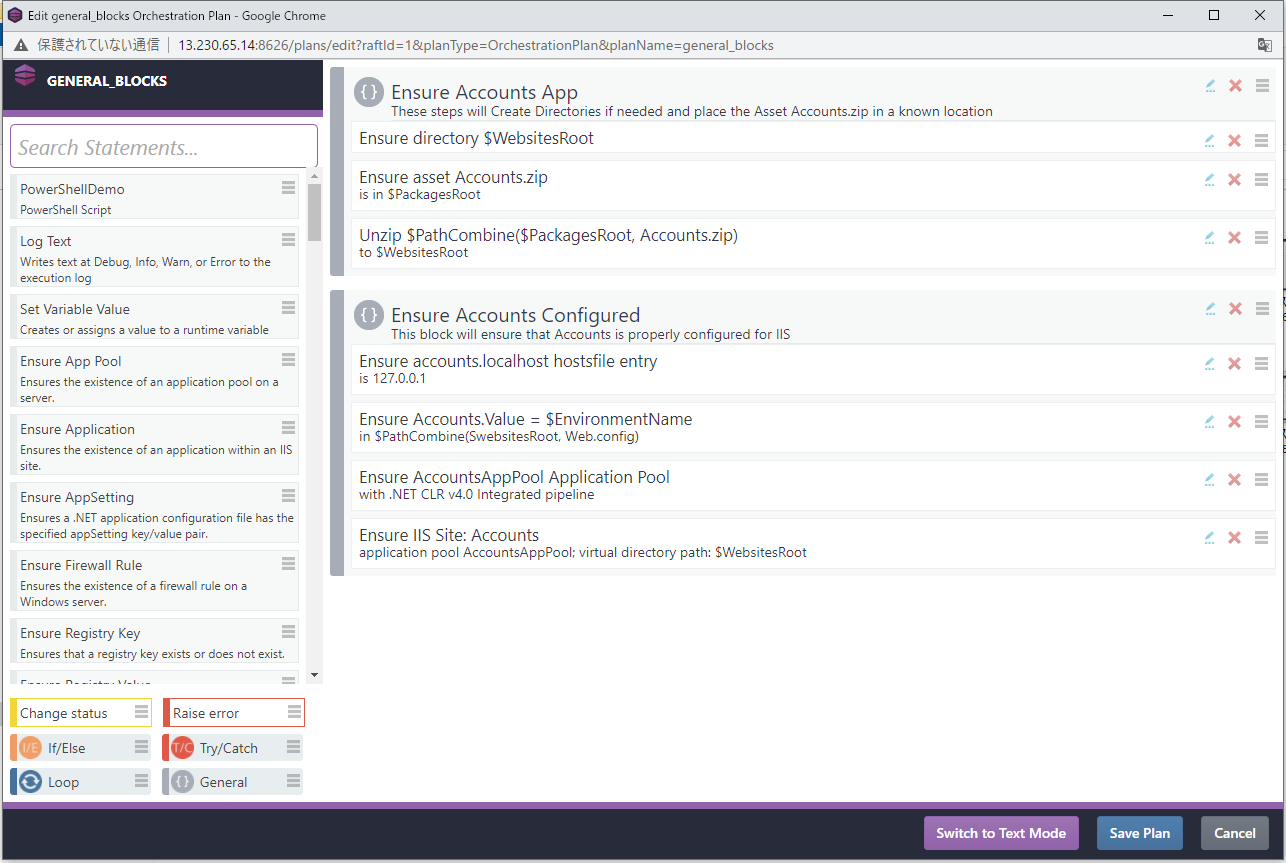Viewport: 1286px width, 863px height.
Task: Select the If/Else block
Action: (x=81, y=748)
